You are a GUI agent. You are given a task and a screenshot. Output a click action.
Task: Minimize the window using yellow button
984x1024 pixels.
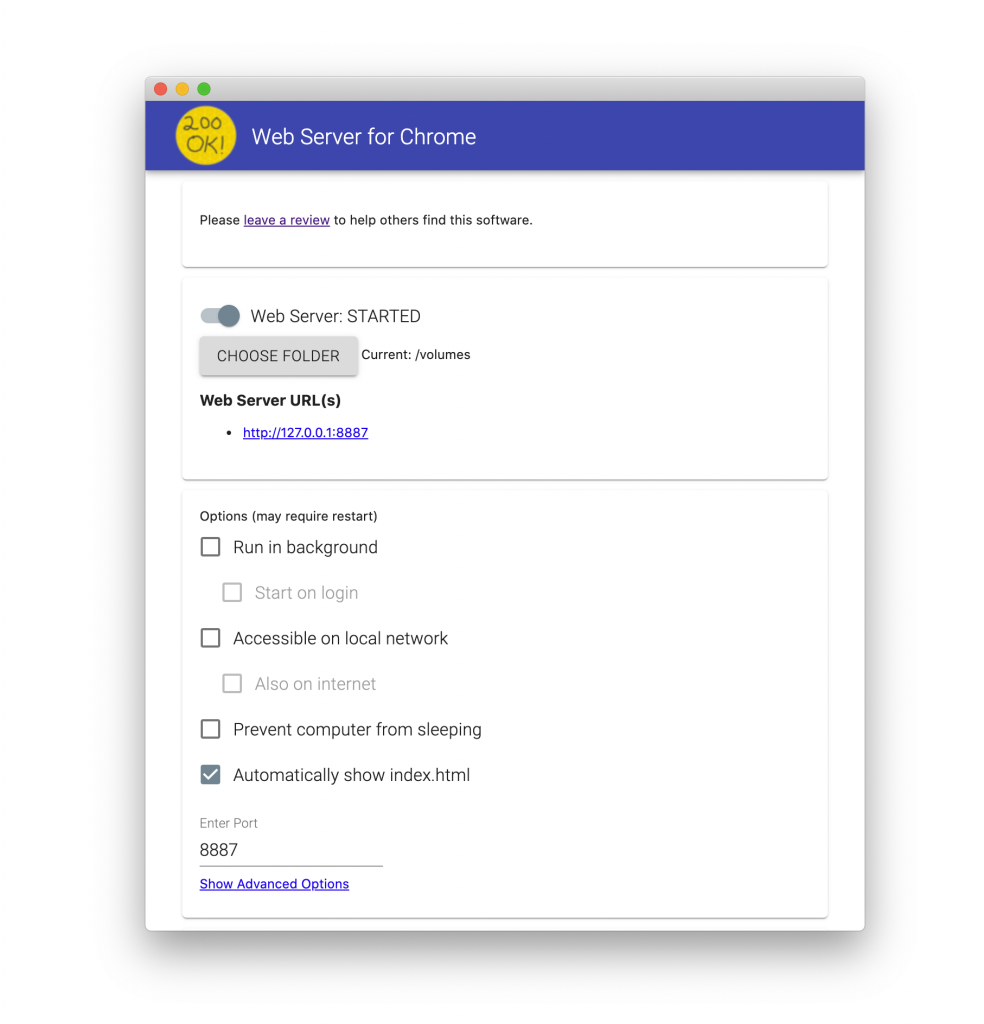(x=182, y=89)
